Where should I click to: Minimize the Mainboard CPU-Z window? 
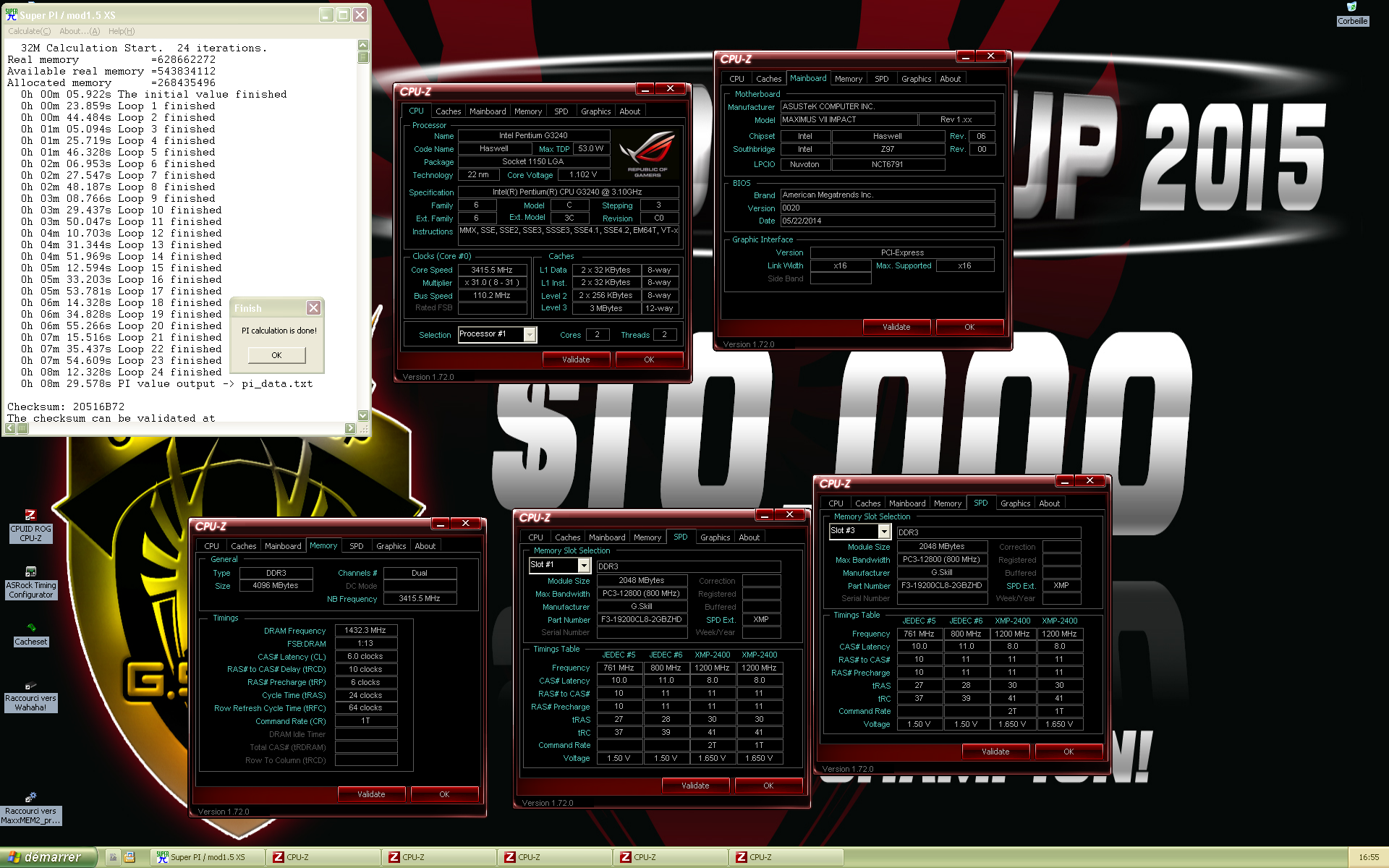coord(965,56)
